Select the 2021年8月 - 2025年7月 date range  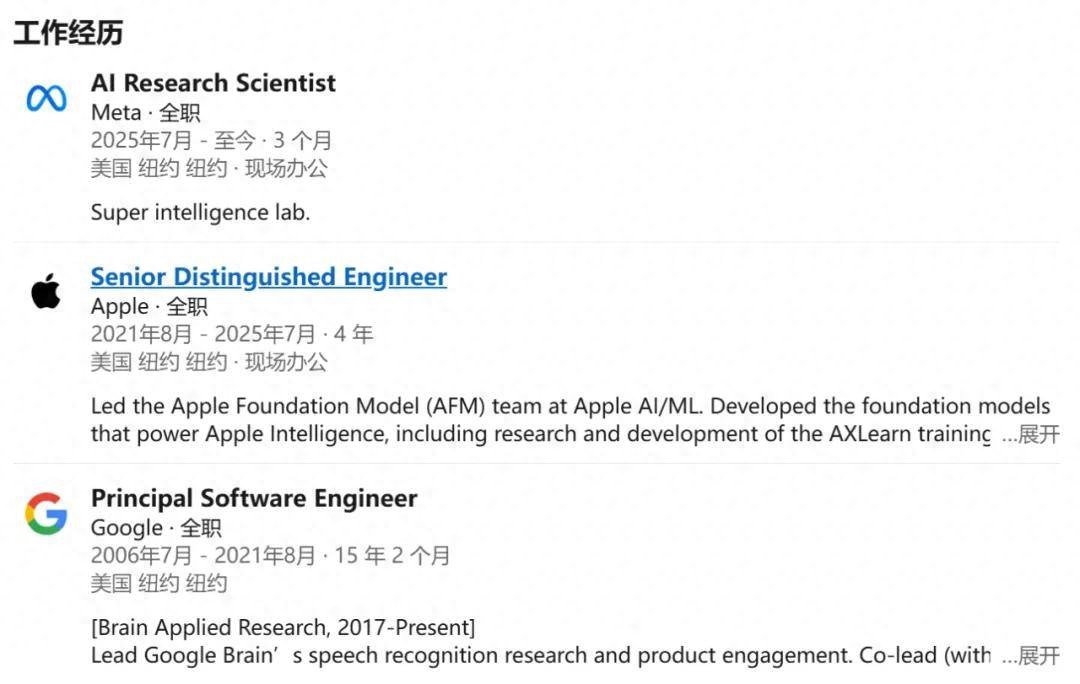tap(231, 334)
